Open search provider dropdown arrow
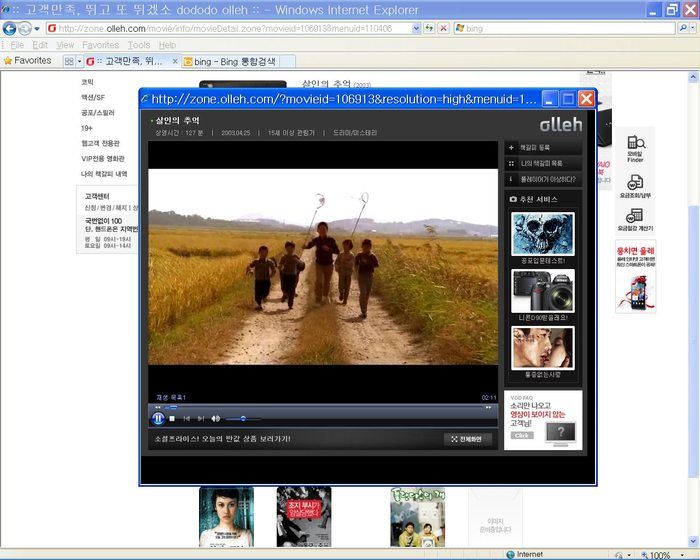 click(693, 28)
